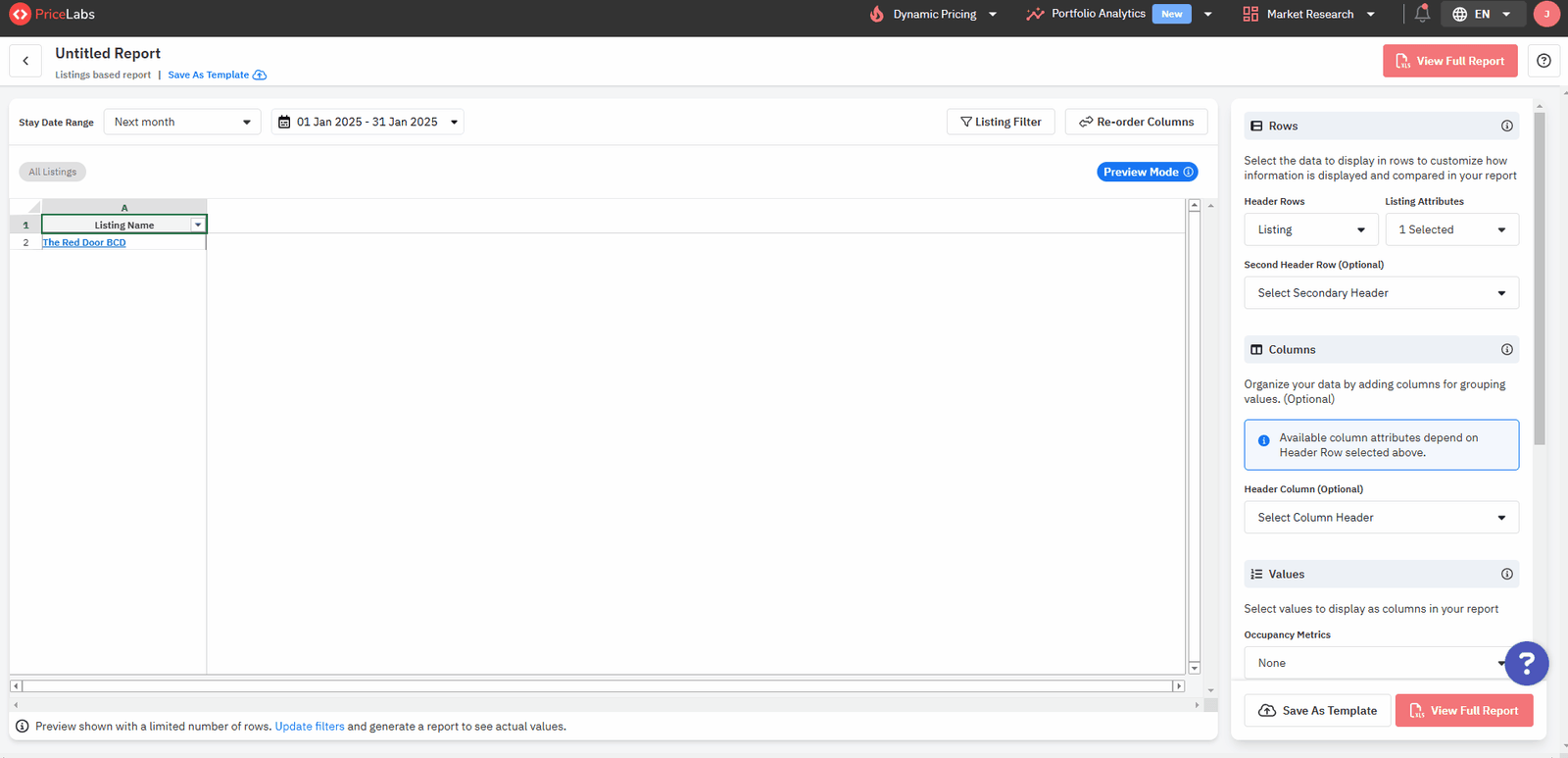Click the PriceLabs logo icon
1568x758 pixels.
click(x=20, y=14)
